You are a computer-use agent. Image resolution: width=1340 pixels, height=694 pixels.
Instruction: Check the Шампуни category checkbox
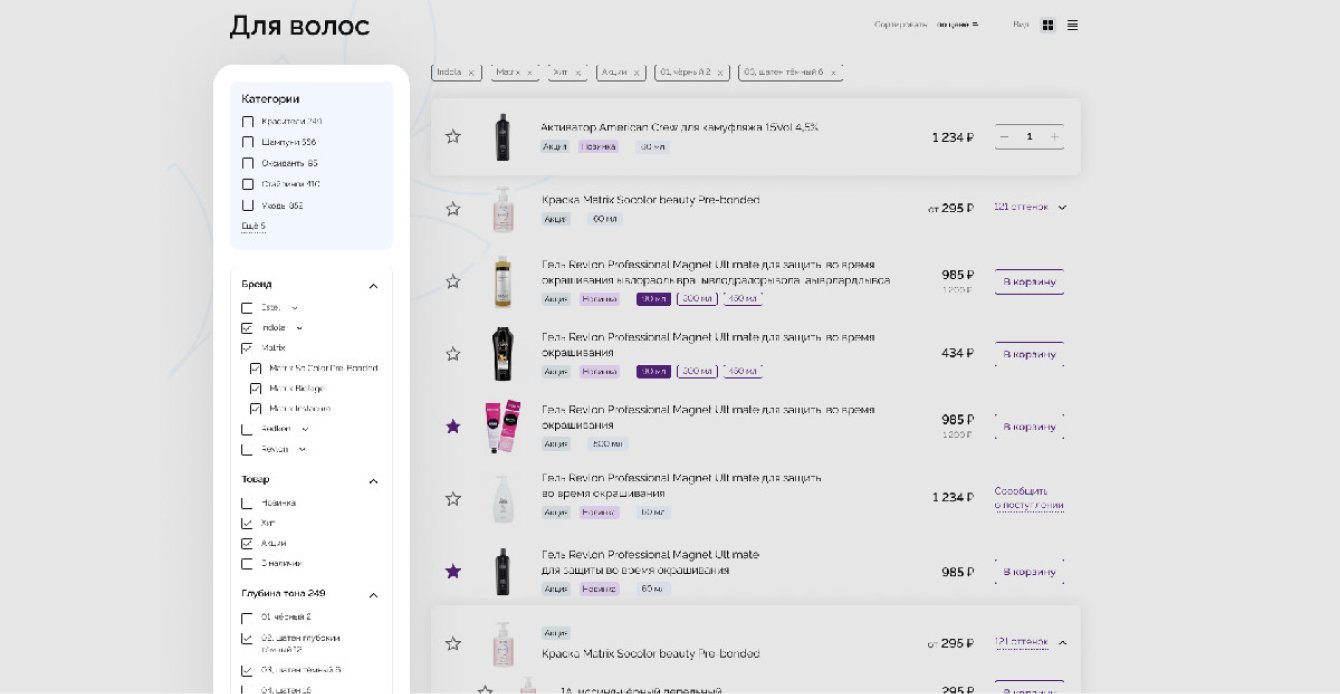[x=248, y=142]
